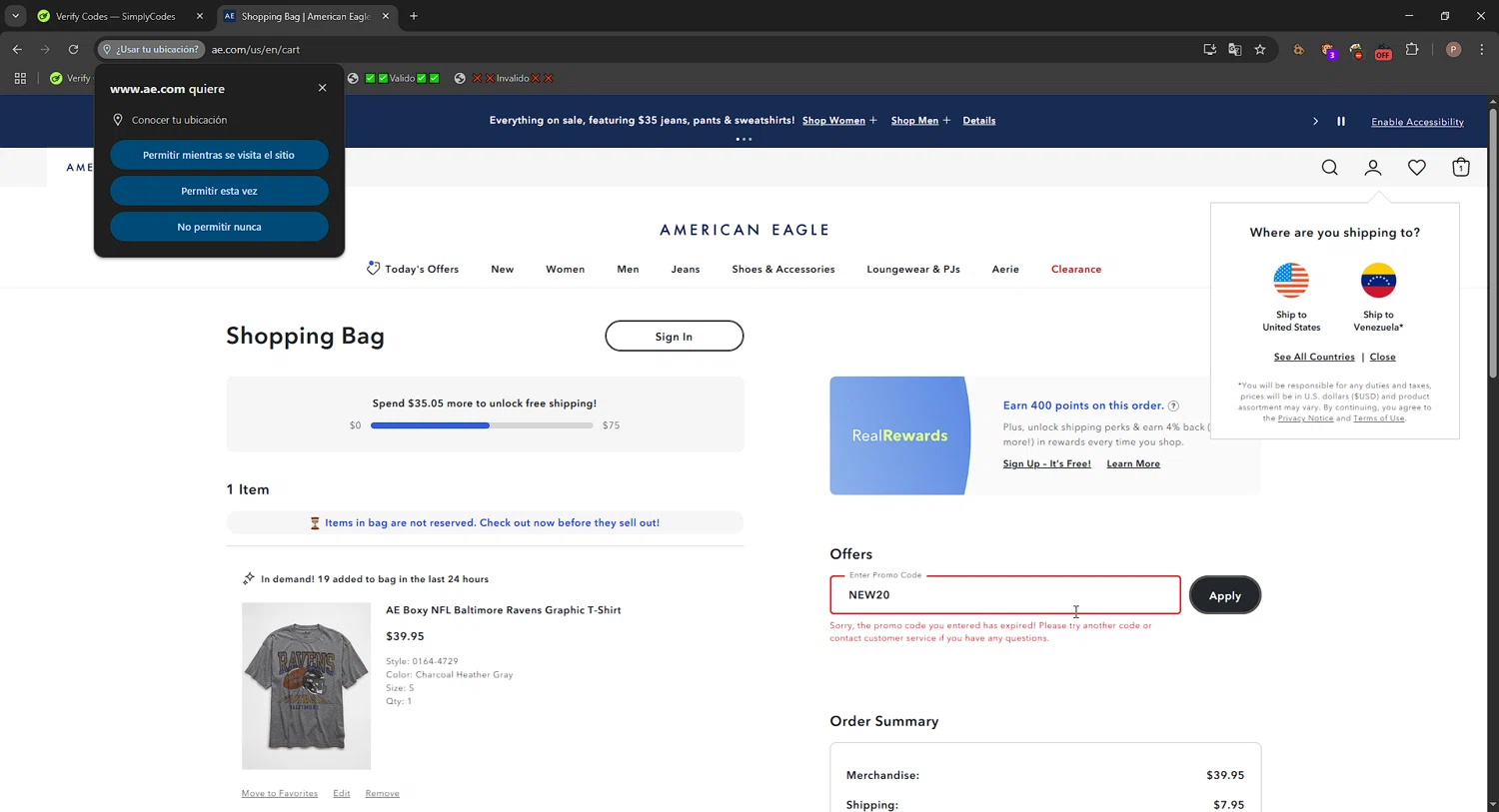Screen dimensions: 1499x812
Task: Open the Men menu item
Action: [x=628, y=269]
